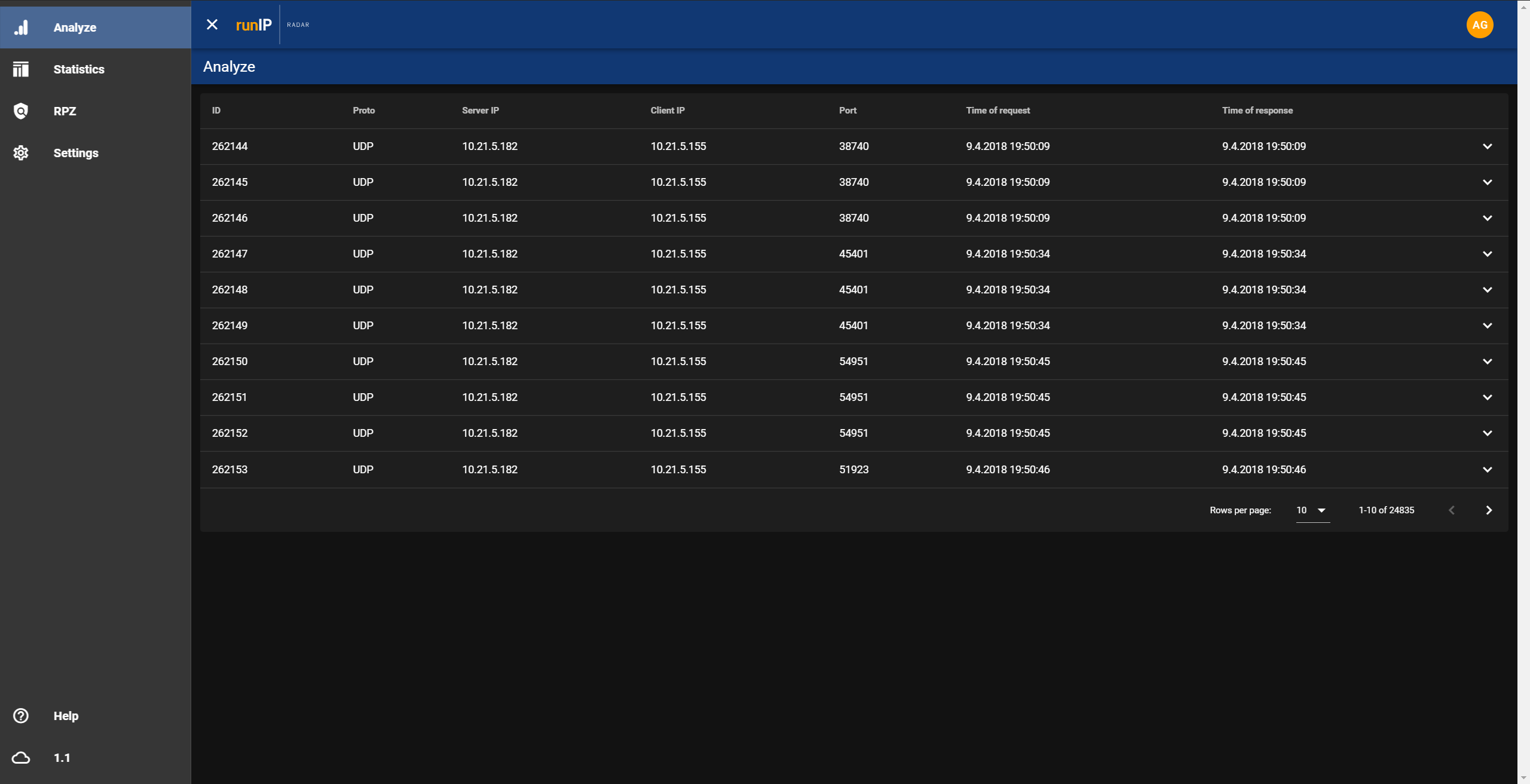Open the rows per page dropdown
The height and width of the screenshot is (784, 1530).
1312,510
